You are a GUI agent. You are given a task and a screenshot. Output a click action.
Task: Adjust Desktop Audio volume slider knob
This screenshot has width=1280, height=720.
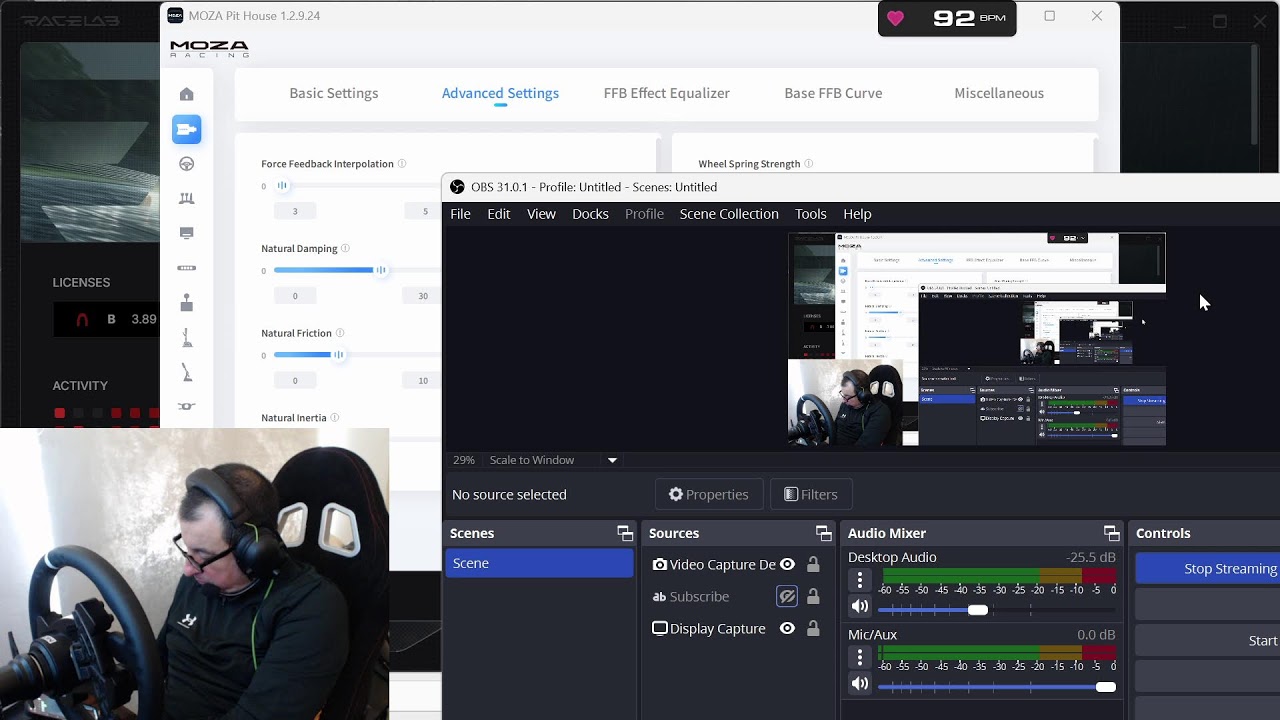point(978,610)
